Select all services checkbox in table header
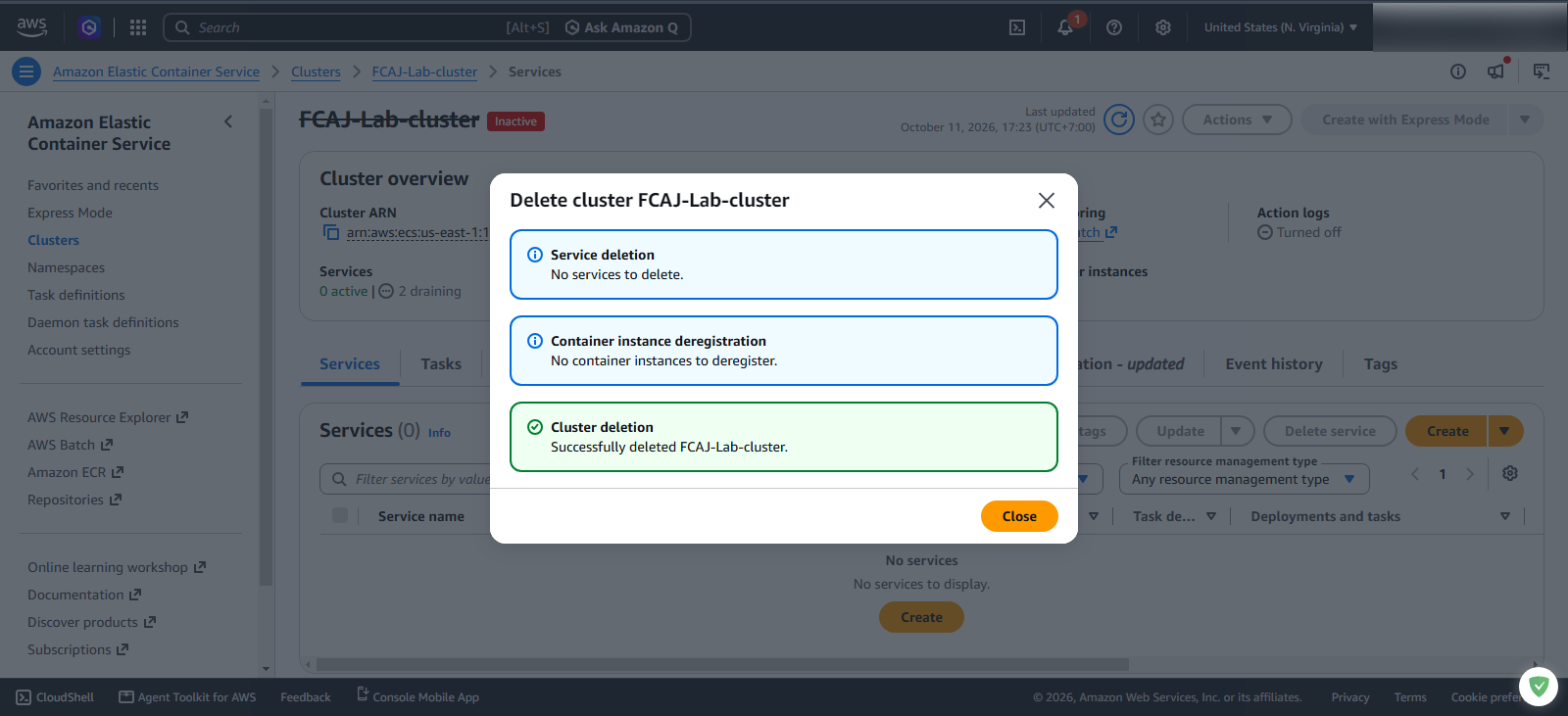The width and height of the screenshot is (1568, 716). 340,515
